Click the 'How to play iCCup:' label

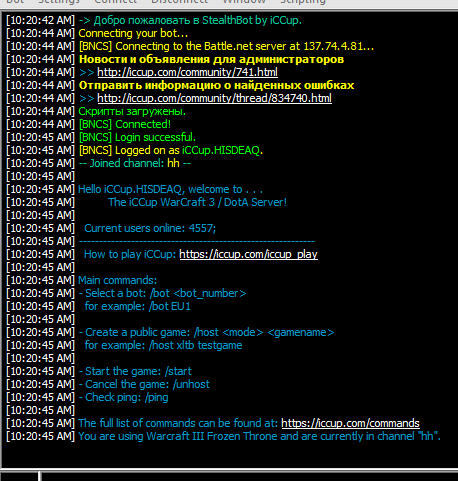coord(130,254)
